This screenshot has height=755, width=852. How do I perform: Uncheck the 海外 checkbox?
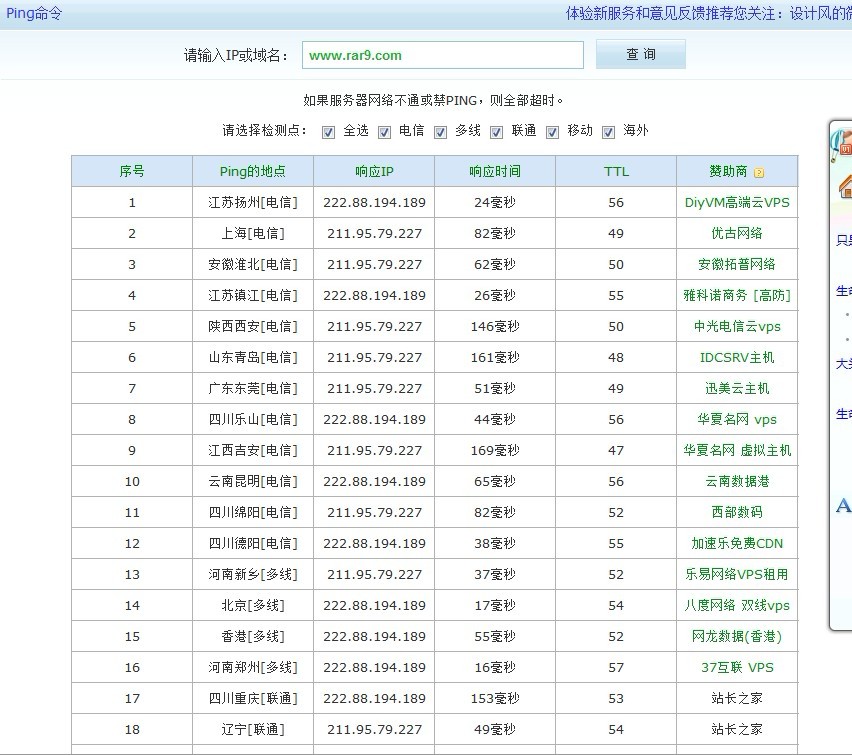[x=608, y=132]
